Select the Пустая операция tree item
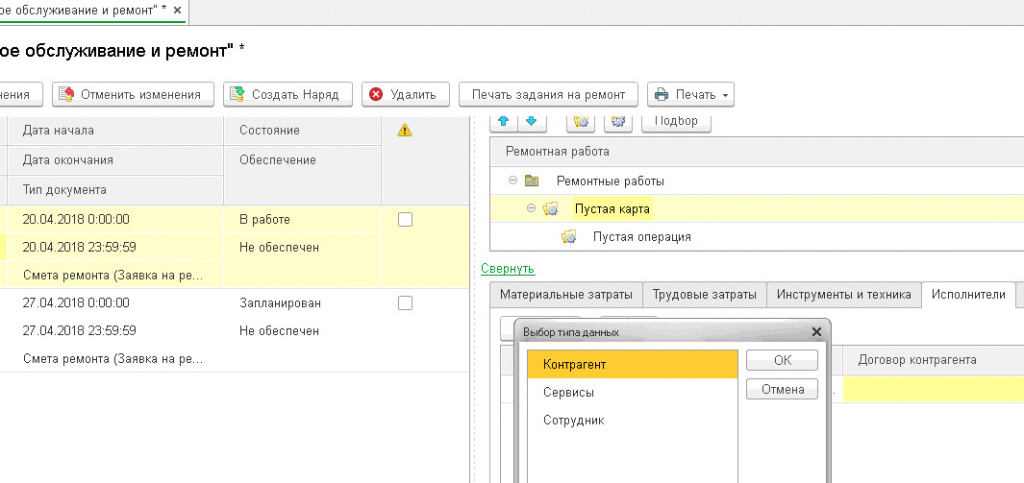The width and height of the screenshot is (1024, 483). (641, 237)
